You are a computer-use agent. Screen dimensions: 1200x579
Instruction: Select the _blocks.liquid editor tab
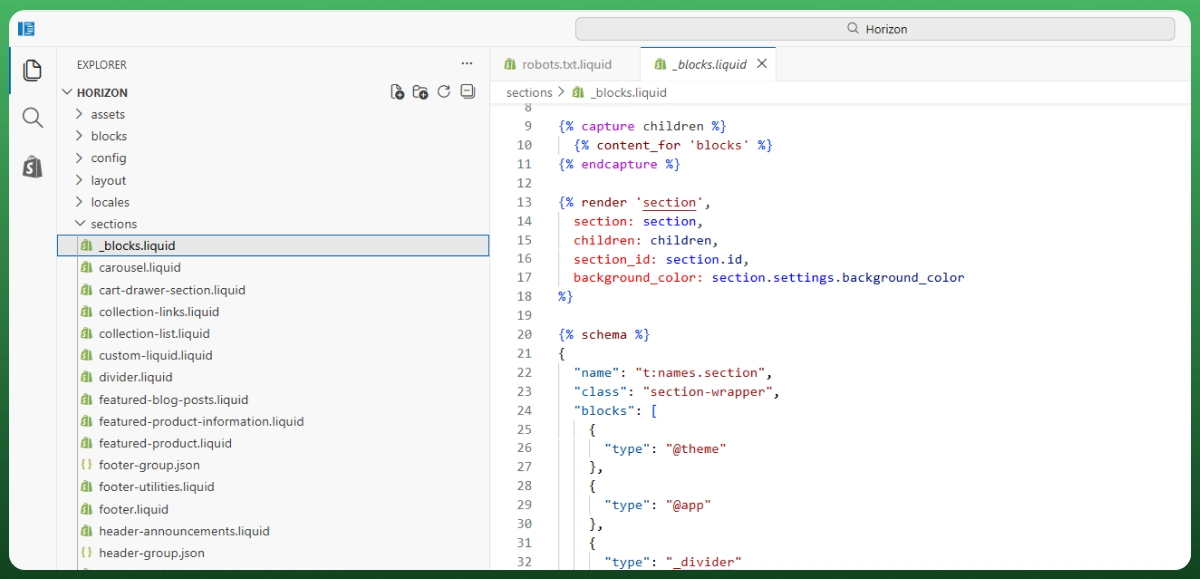click(x=708, y=64)
